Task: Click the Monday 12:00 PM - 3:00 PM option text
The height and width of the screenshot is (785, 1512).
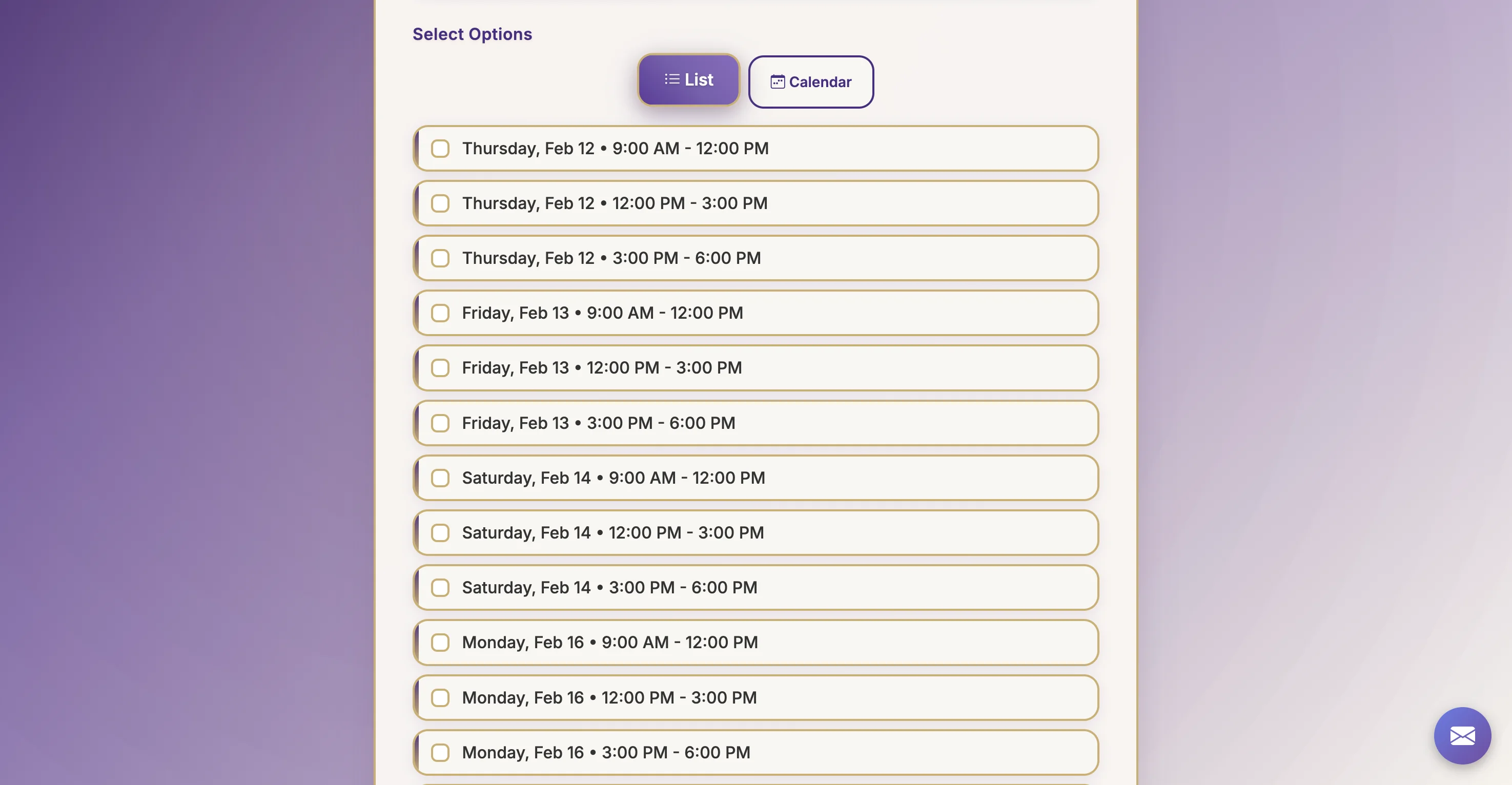Action: [x=609, y=697]
